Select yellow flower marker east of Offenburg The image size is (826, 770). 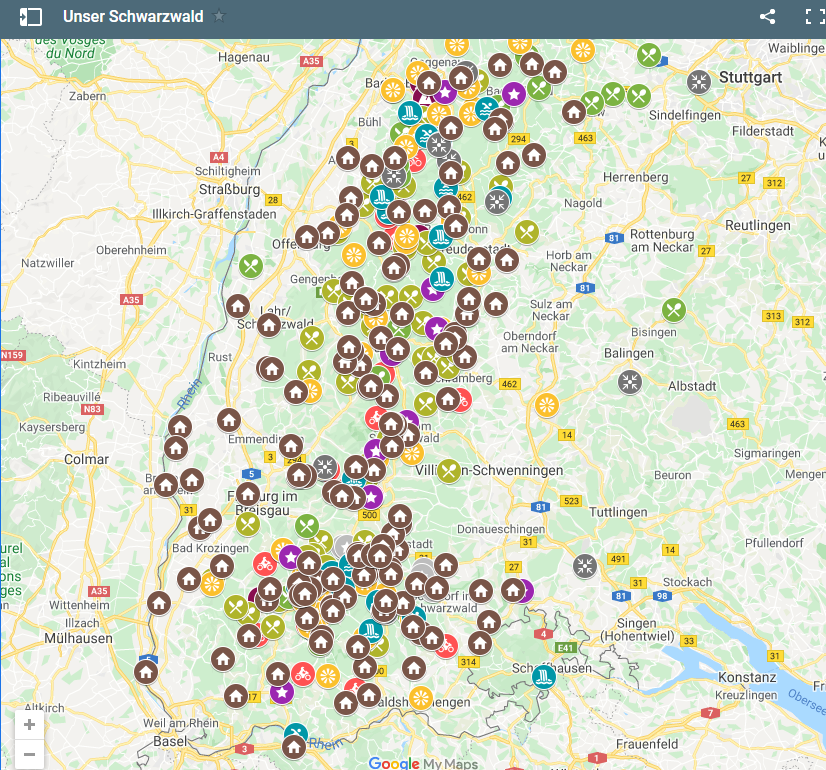click(353, 255)
